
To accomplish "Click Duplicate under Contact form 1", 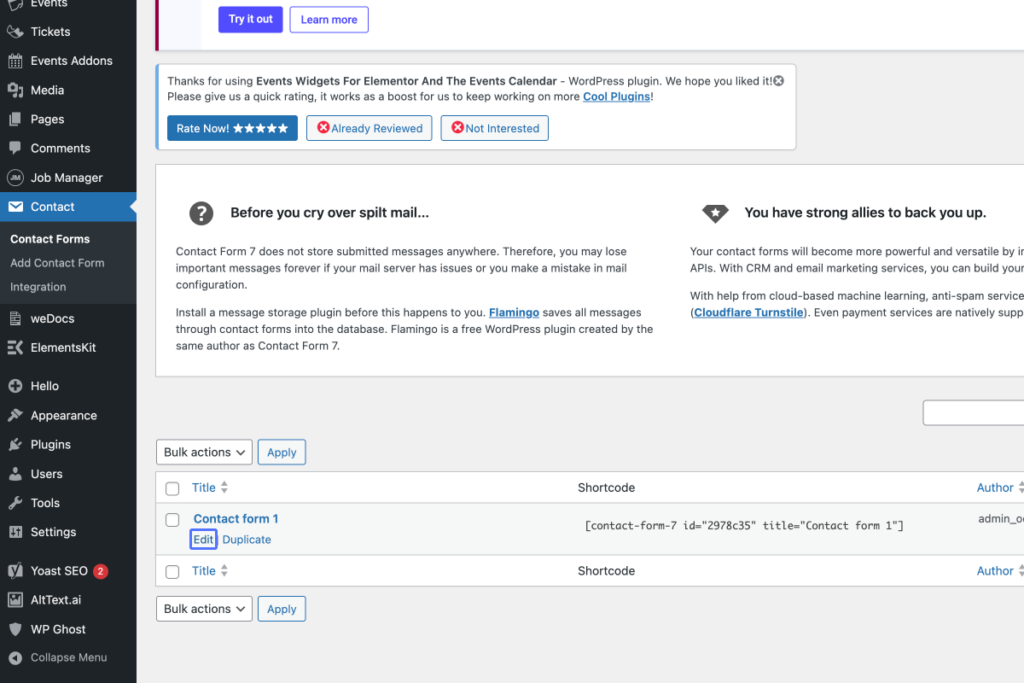I will click(247, 539).
